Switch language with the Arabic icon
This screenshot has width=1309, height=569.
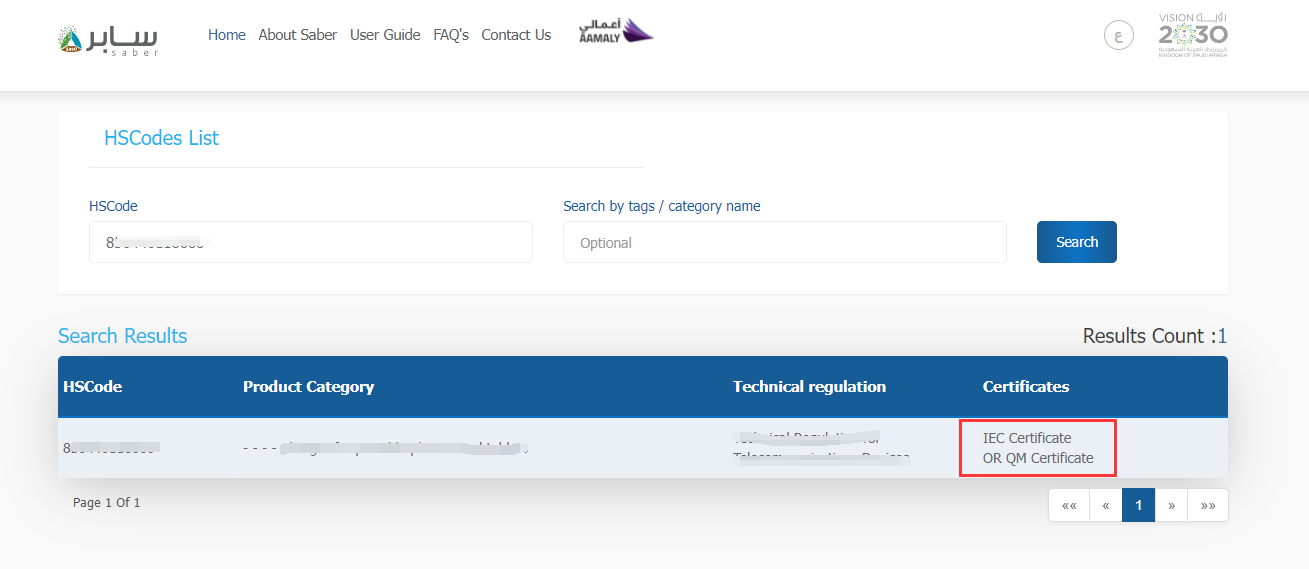(1118, 36)
